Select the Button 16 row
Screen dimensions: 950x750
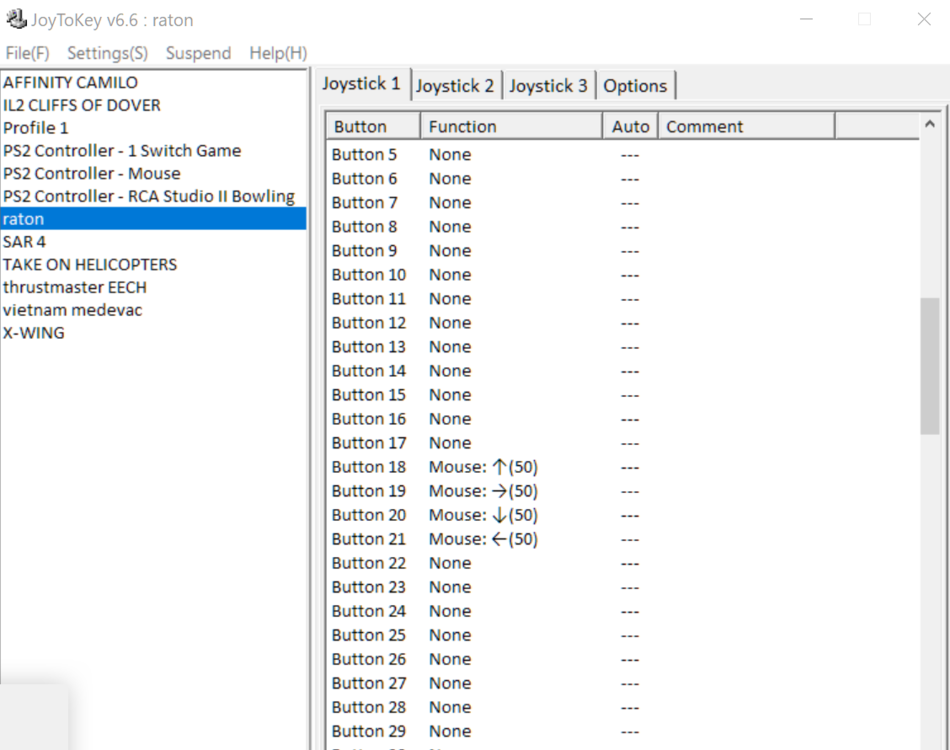[623, 419]
